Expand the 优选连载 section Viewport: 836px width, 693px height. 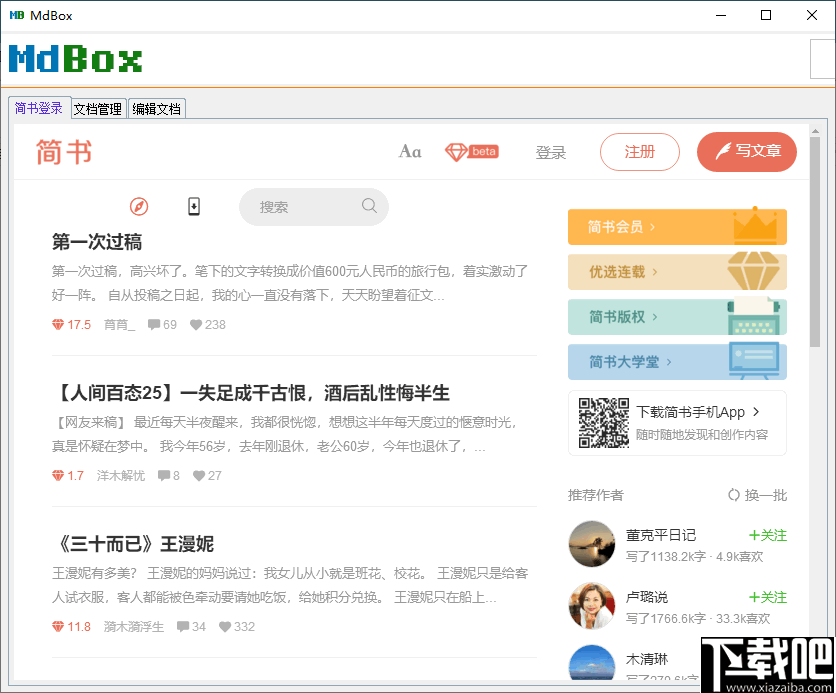tap(677, 272)
